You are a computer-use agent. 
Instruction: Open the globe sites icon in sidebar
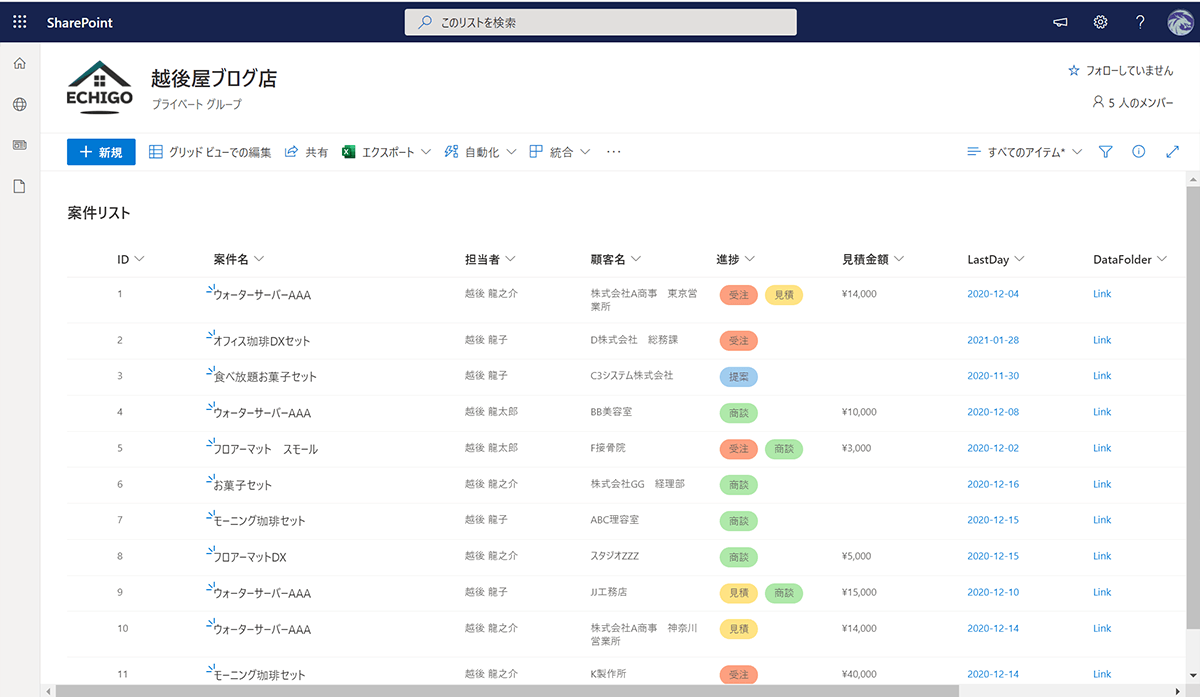pos(20,104)
